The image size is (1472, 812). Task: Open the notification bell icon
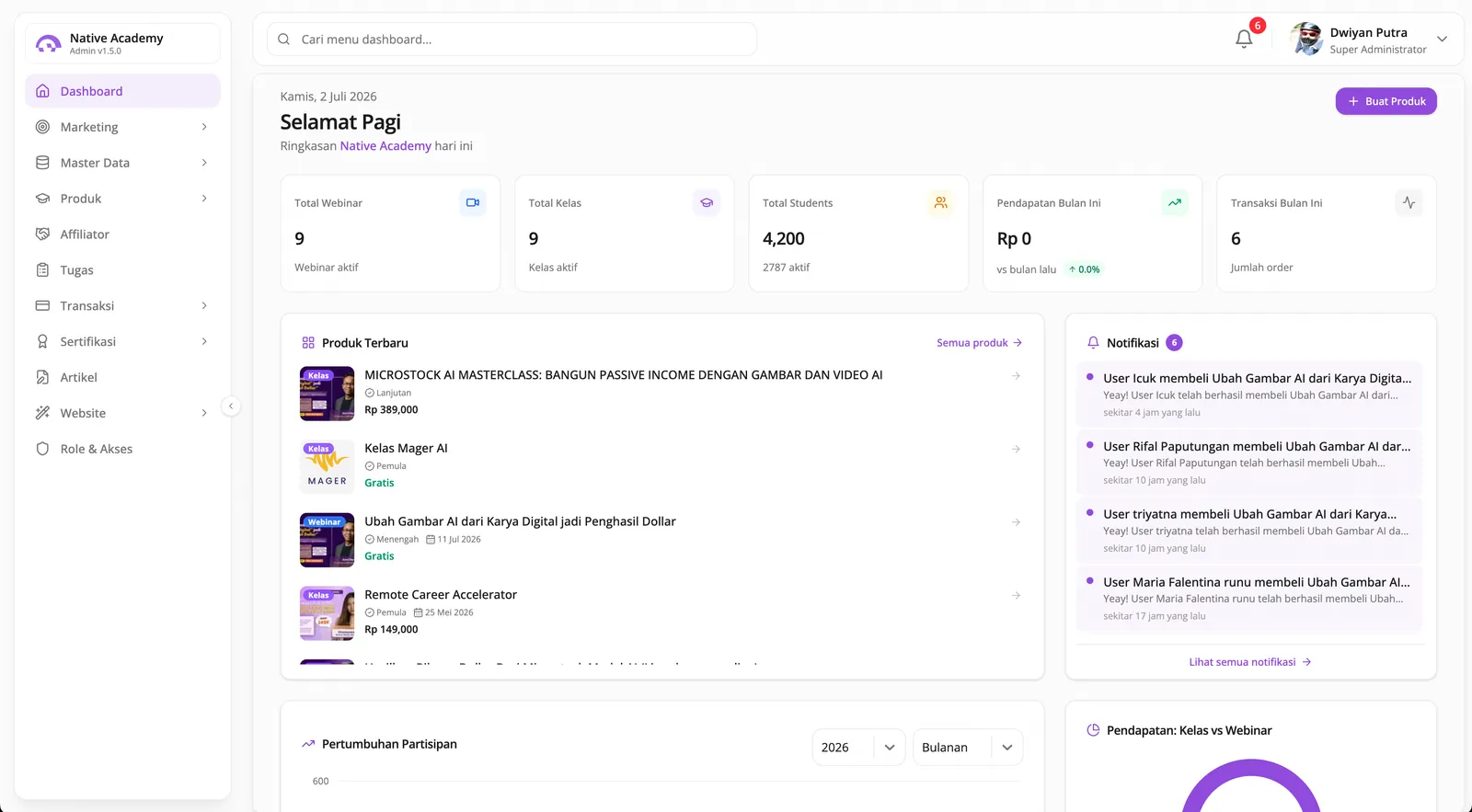tap(1244, 39)
